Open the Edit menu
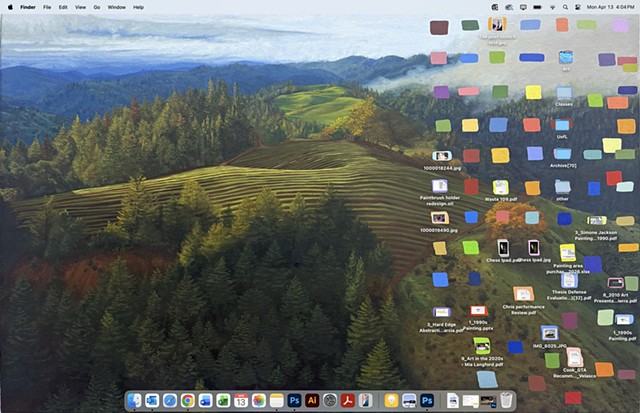Viewport: 640px width, 413px height. point(63,7)
